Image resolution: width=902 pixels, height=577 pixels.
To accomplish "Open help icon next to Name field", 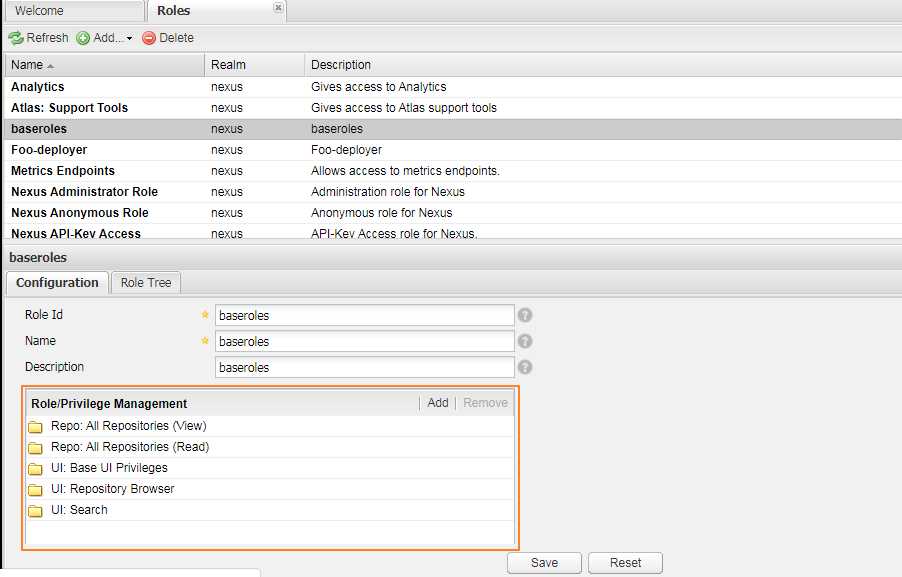I will [x=525, y=341].
